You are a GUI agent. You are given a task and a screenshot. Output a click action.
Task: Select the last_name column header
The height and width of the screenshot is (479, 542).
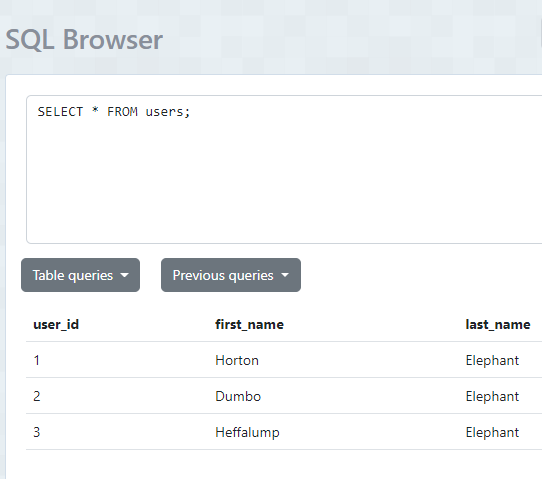498,325
